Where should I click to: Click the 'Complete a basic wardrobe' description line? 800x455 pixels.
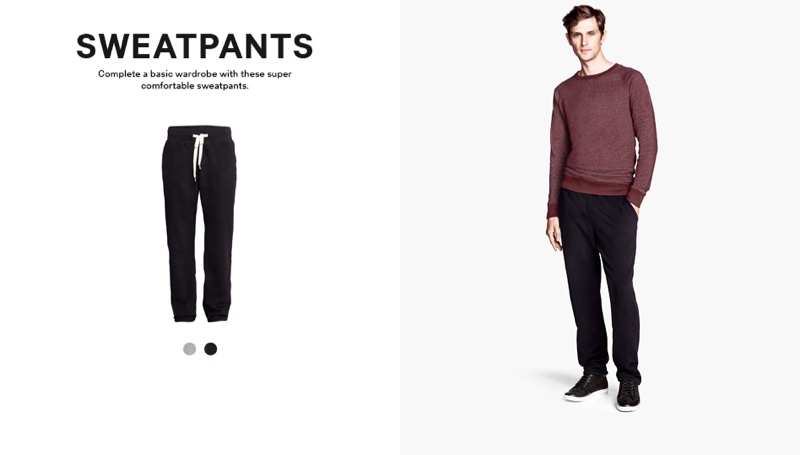pos(195,74)
